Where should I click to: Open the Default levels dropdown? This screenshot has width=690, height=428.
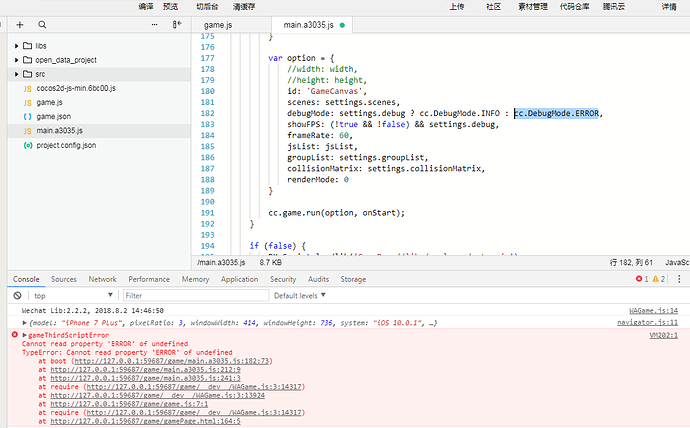click(300, 295)
